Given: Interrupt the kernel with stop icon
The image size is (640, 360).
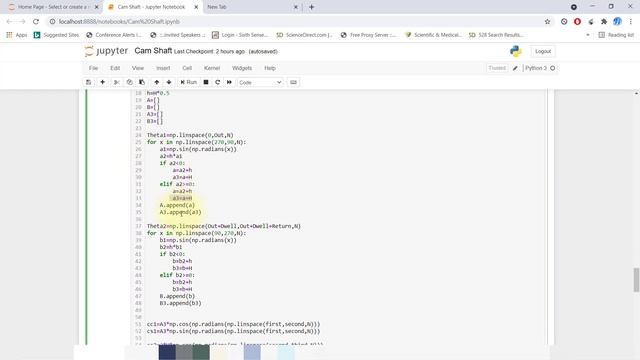Looking at the screenshot, I should [x=206, y=82].
